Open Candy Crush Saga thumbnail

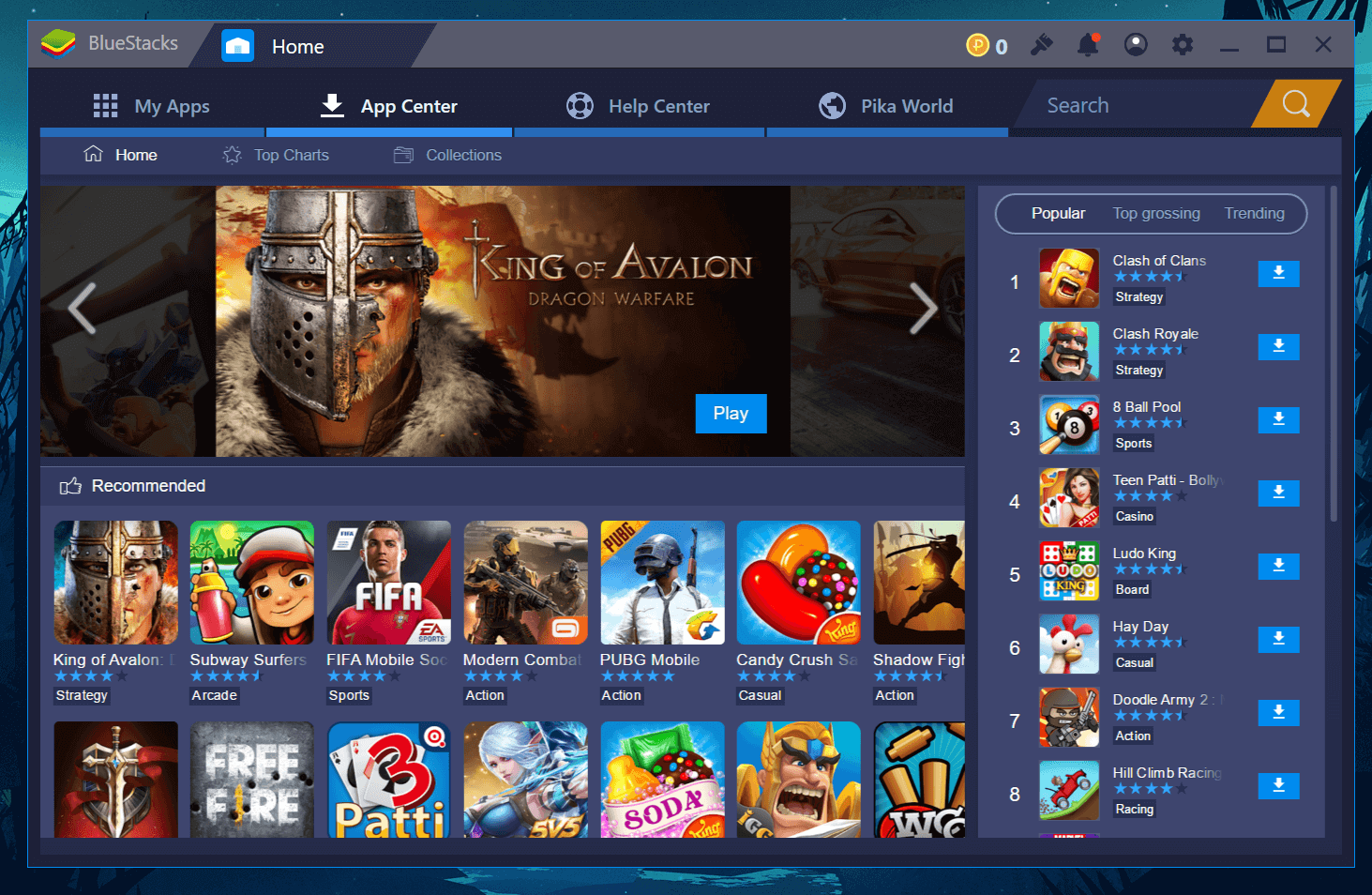tap(799, 583)
